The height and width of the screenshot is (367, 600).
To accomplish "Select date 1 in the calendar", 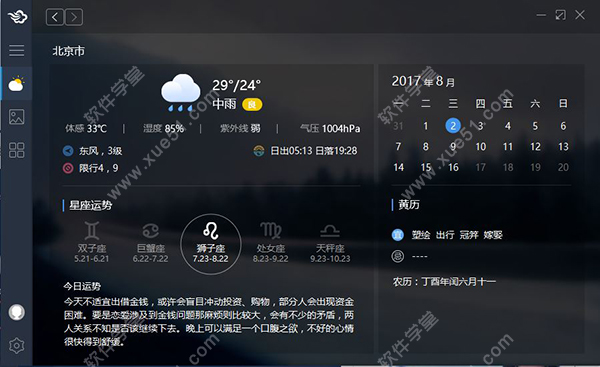I will [426, 126].
